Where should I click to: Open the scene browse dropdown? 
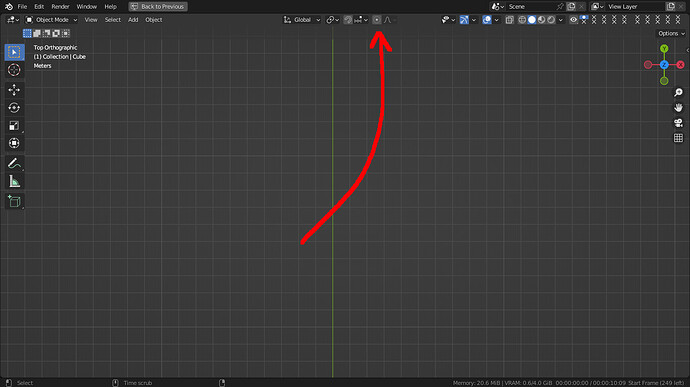[x=498, y=7]
